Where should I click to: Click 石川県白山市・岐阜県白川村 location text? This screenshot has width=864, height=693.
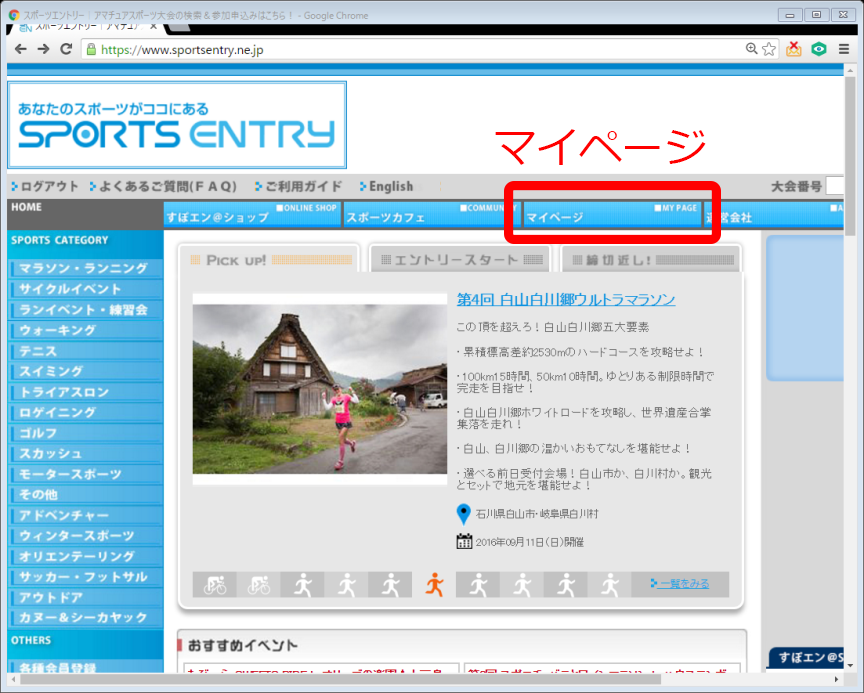click(537, 514)
